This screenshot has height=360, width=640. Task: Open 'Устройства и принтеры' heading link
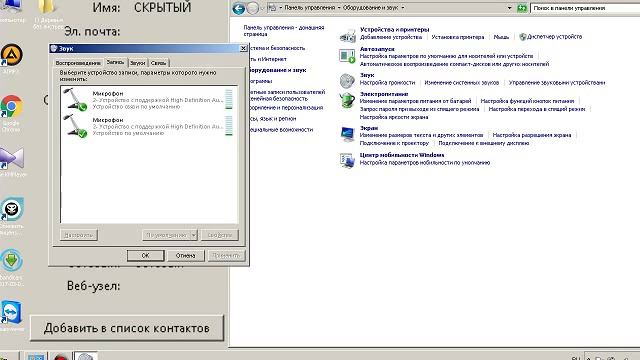click(394, 29)
